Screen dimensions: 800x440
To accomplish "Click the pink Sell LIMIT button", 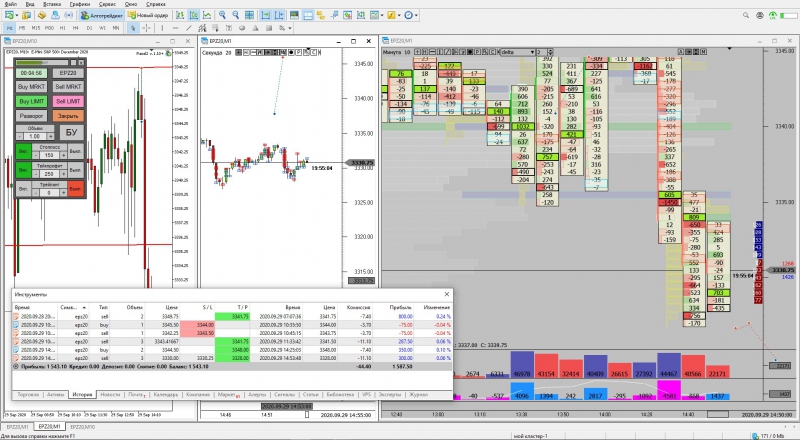I will (x=68, y=101).
